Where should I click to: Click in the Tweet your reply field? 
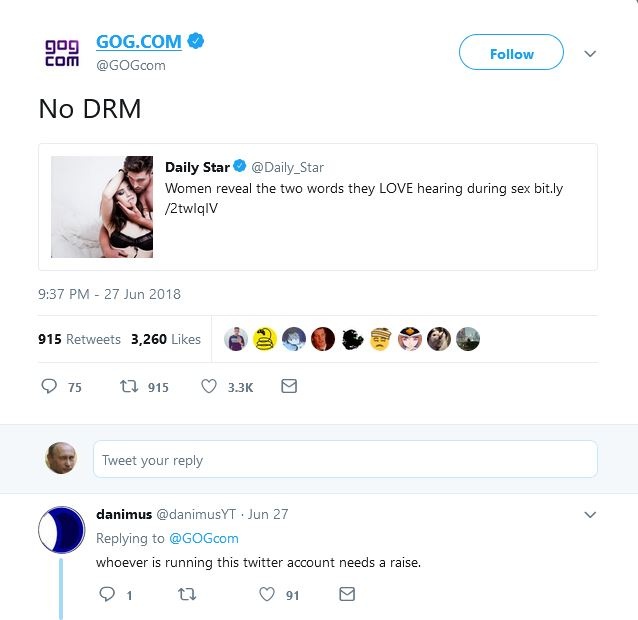[x=345, y=460]
